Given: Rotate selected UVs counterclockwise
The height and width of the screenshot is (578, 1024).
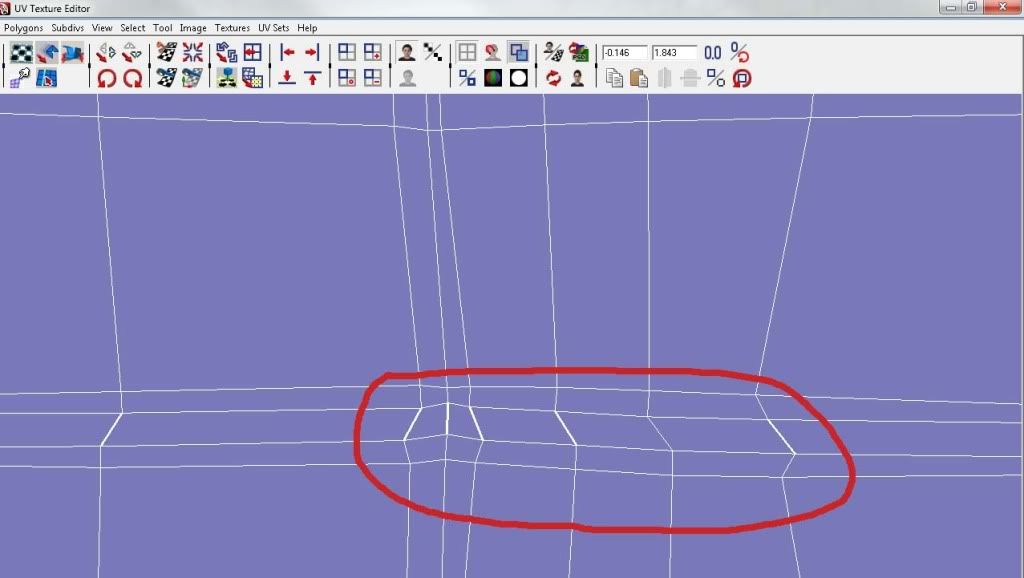Looking at the screenshot, I should (x=106, y=78).
